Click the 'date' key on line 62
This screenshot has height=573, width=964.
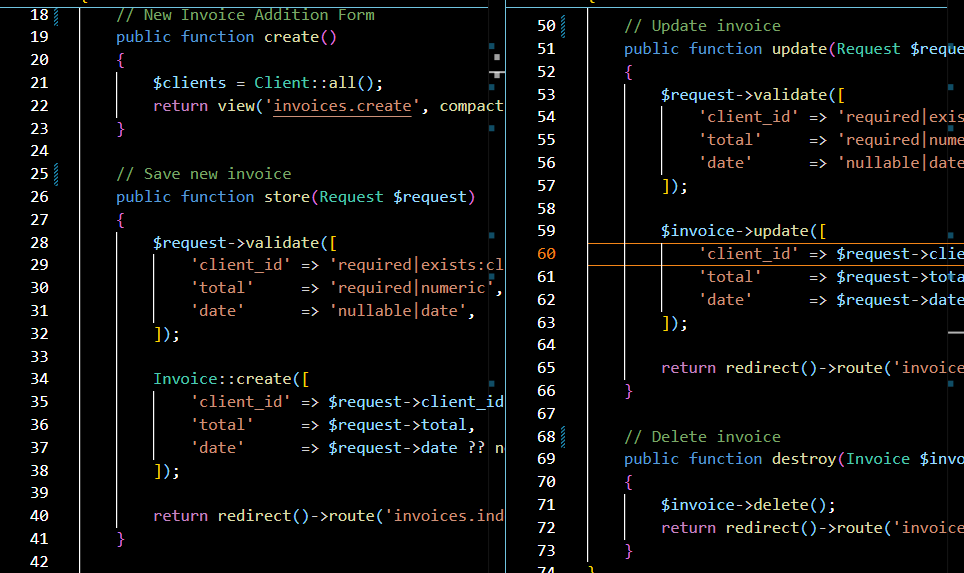point(725,300)
